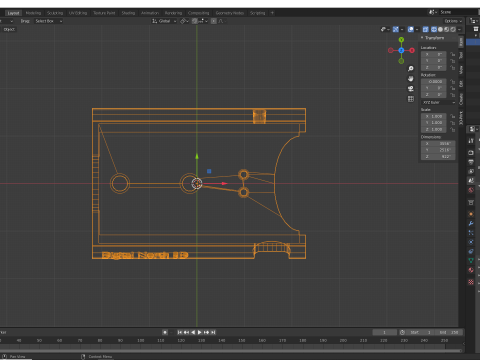This screenshot has height=360, width=480.
Task: Lock Rotation X value
Action: click(452, 81)
